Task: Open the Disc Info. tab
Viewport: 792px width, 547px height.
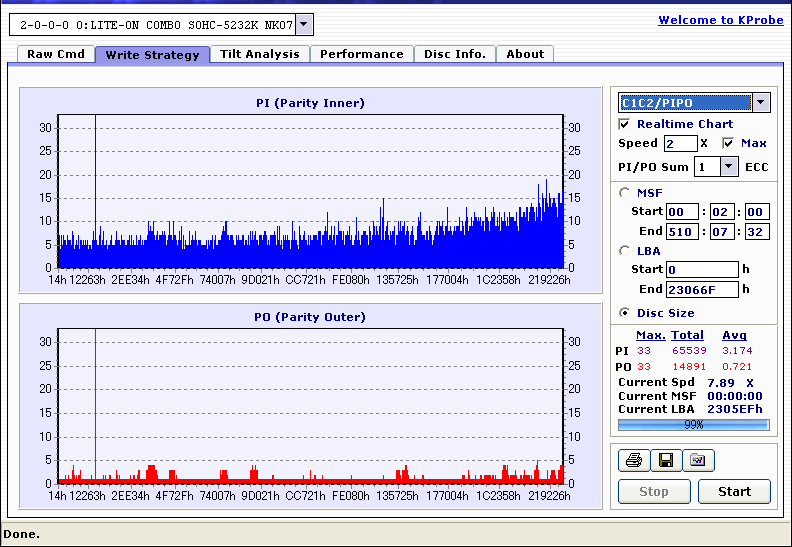Action: point(455,54)
